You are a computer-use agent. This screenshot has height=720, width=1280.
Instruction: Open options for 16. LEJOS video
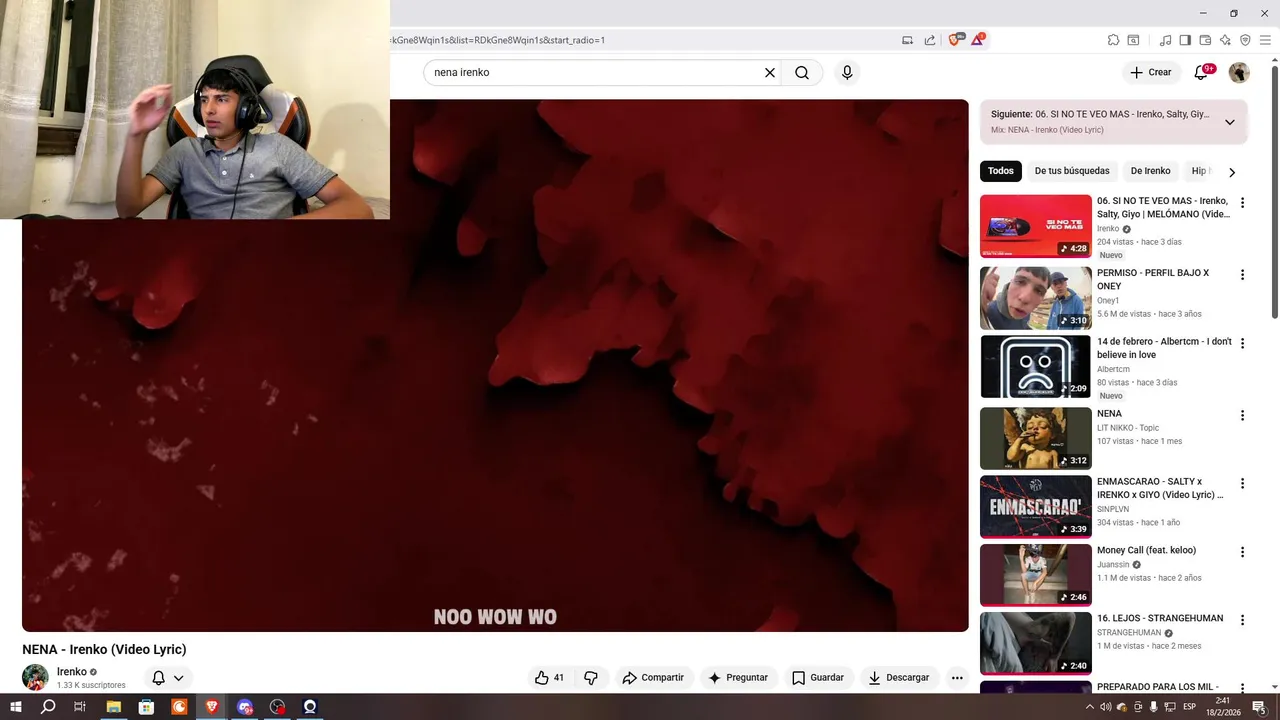1242,620
